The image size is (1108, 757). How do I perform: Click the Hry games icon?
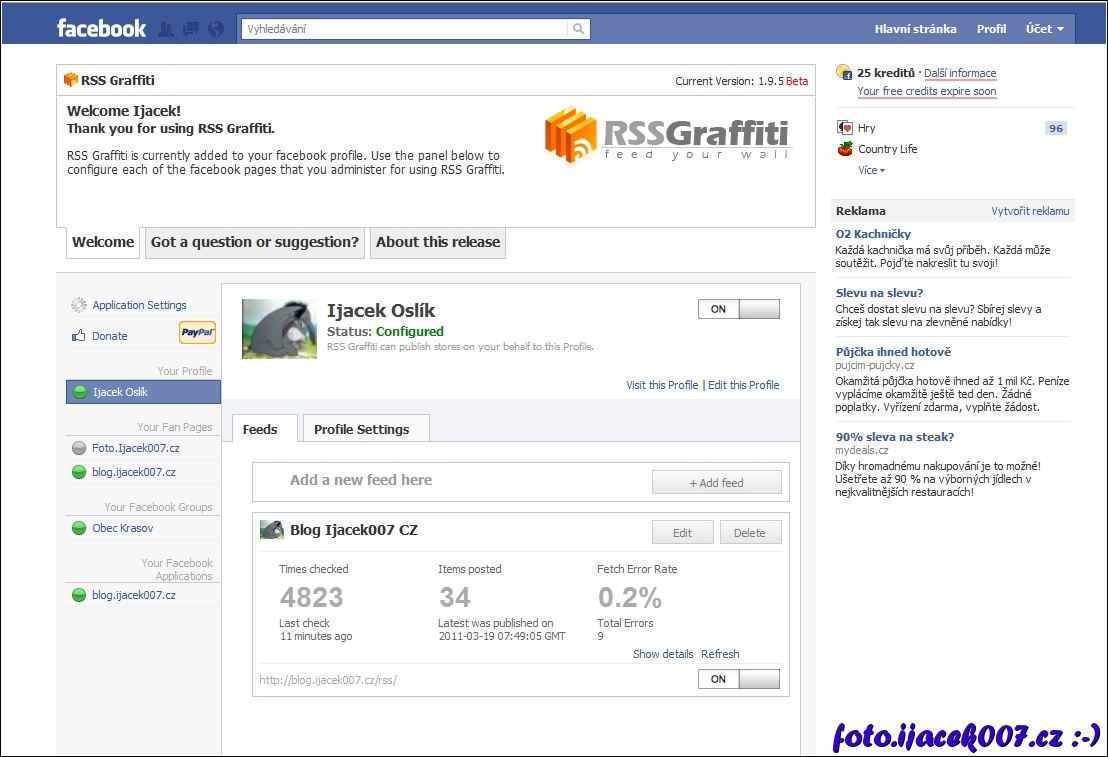[845, 128]
